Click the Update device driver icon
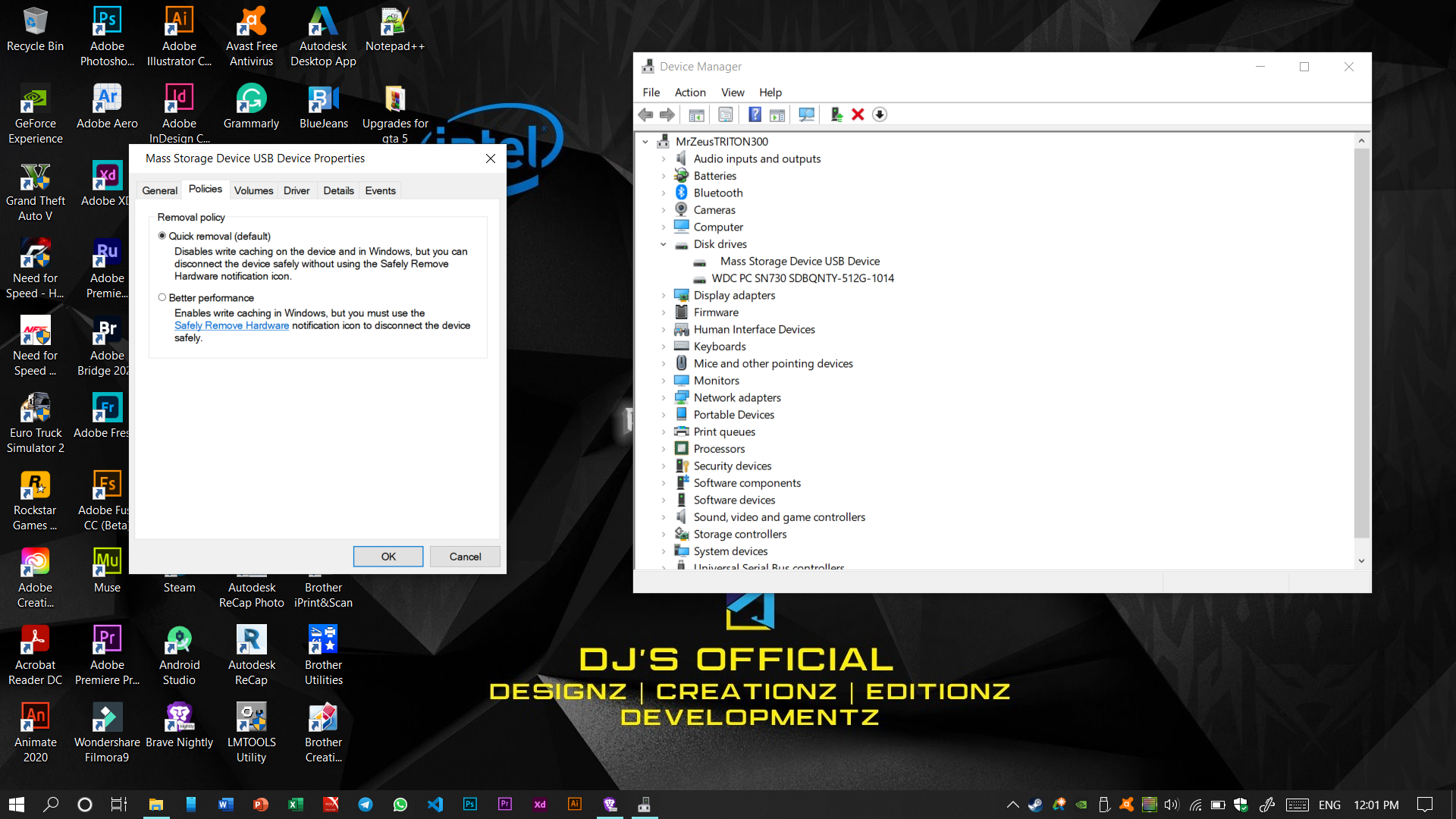 836,115
